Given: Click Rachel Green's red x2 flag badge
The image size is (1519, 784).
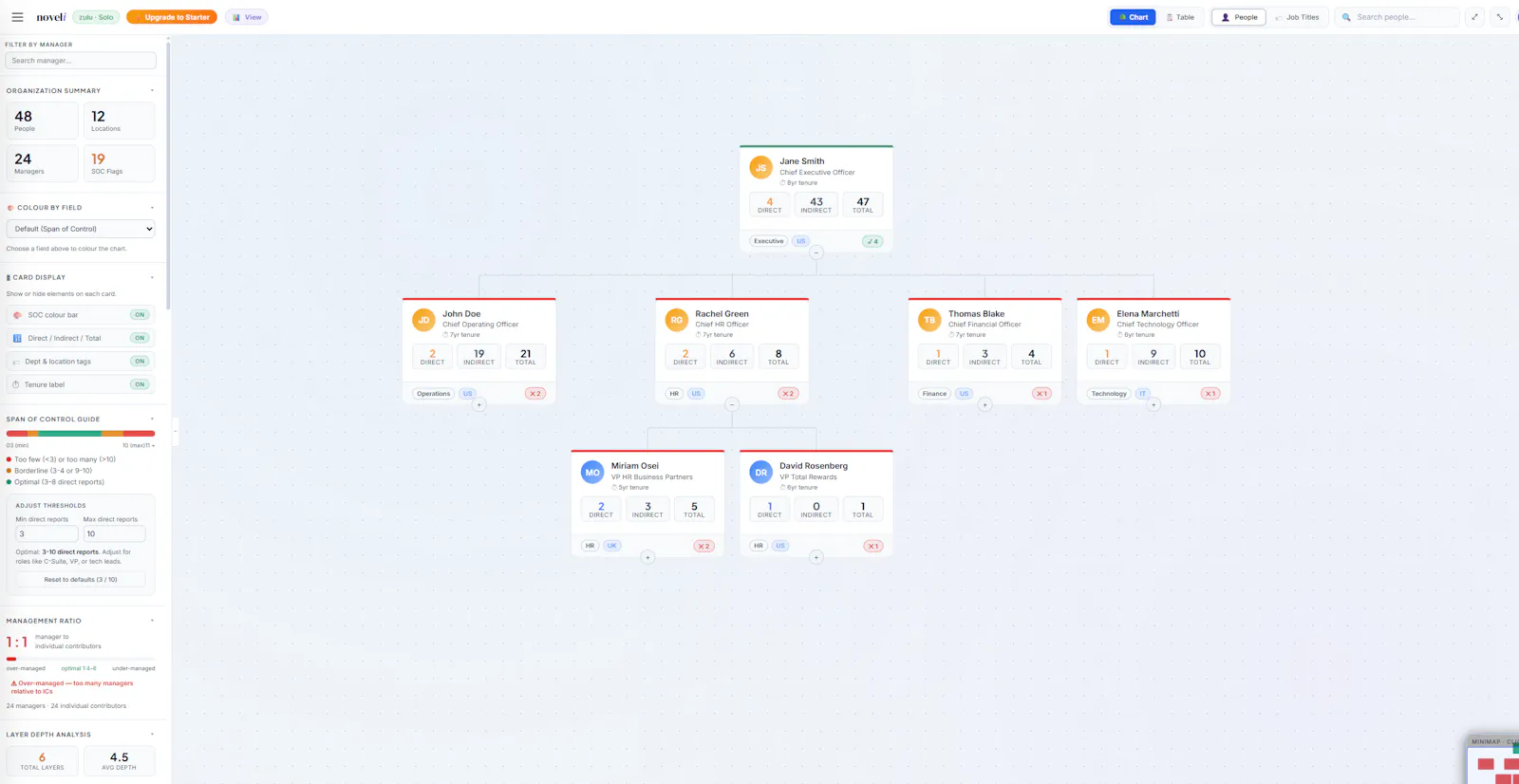Looking at the screenshot, I should pyautogui.click(x=788, y=393).
